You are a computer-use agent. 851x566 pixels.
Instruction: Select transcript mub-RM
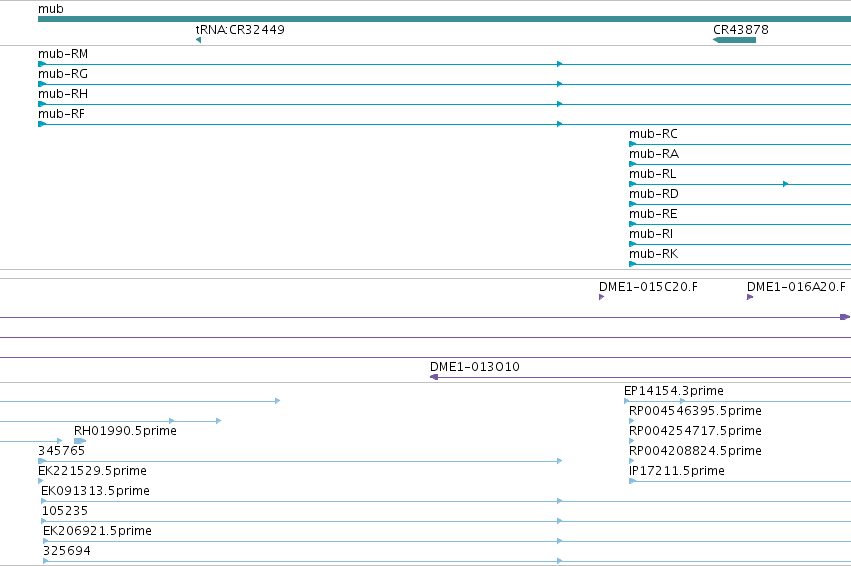pyautogui.click(x=63, y=54)
